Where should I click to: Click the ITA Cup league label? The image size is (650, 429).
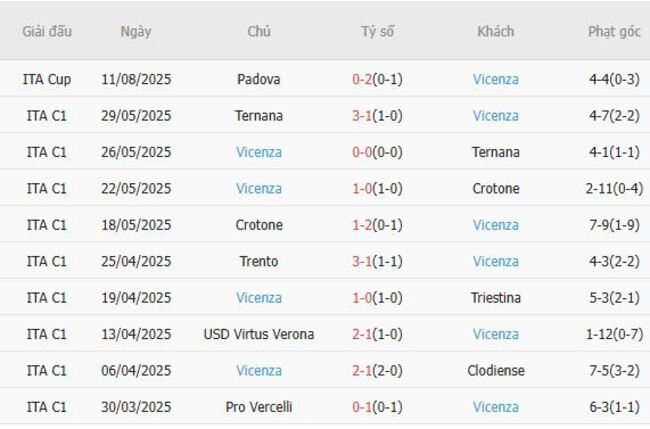click(x=47, y=79)
